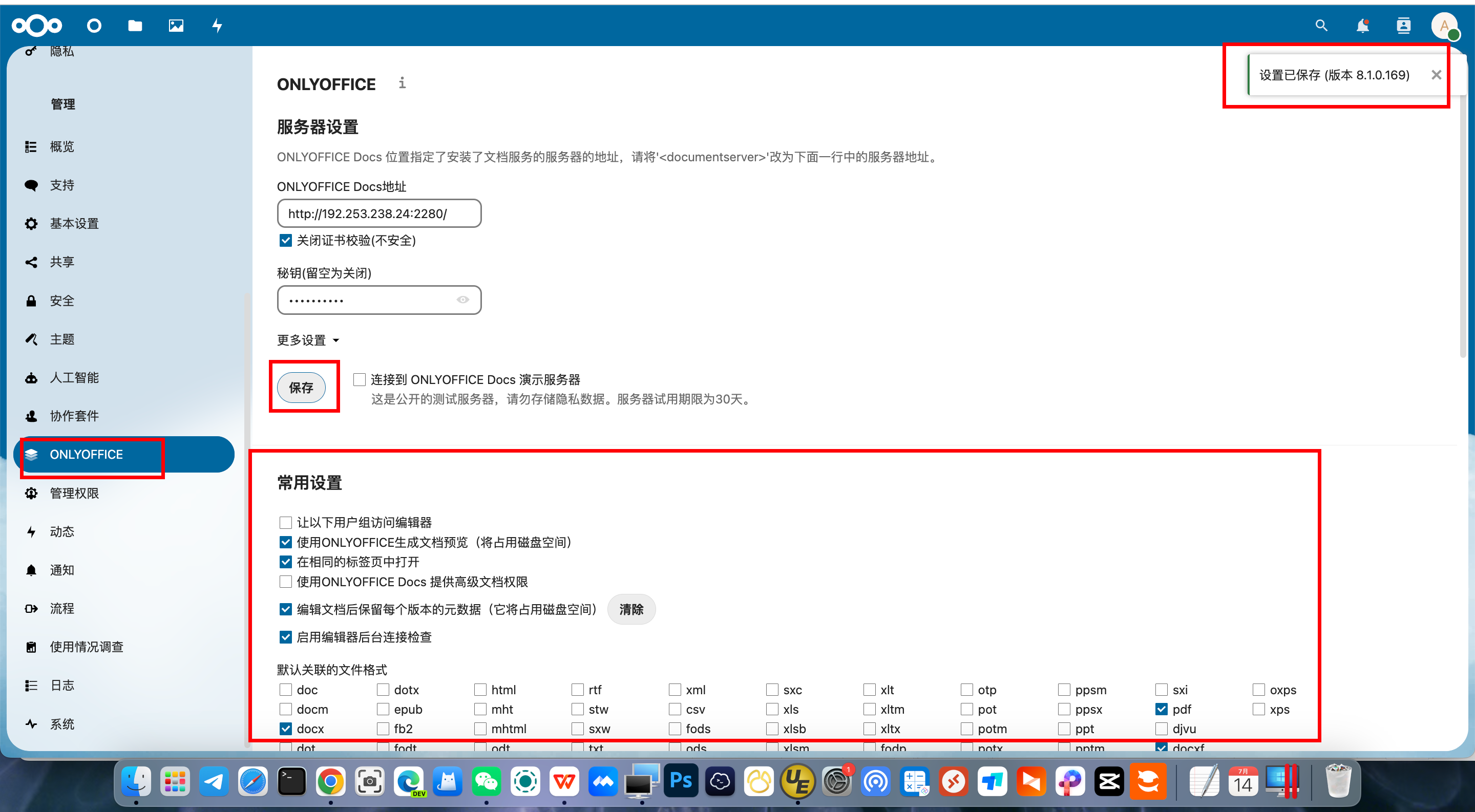Click the 保存 button
Viewport: 1475px width, 812px height.
tap(301, 388)
